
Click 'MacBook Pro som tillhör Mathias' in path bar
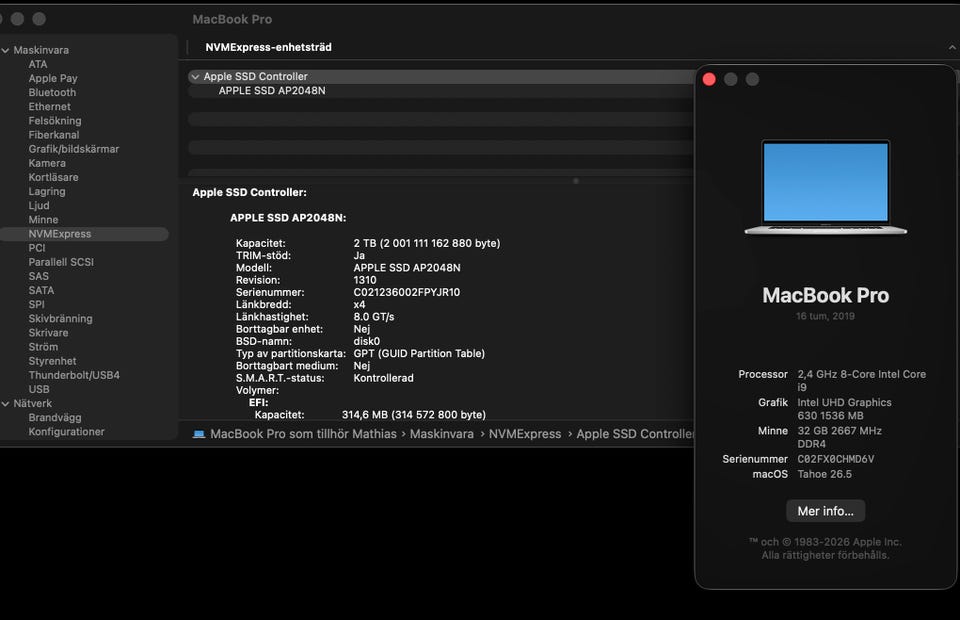[x=303, y=434]
